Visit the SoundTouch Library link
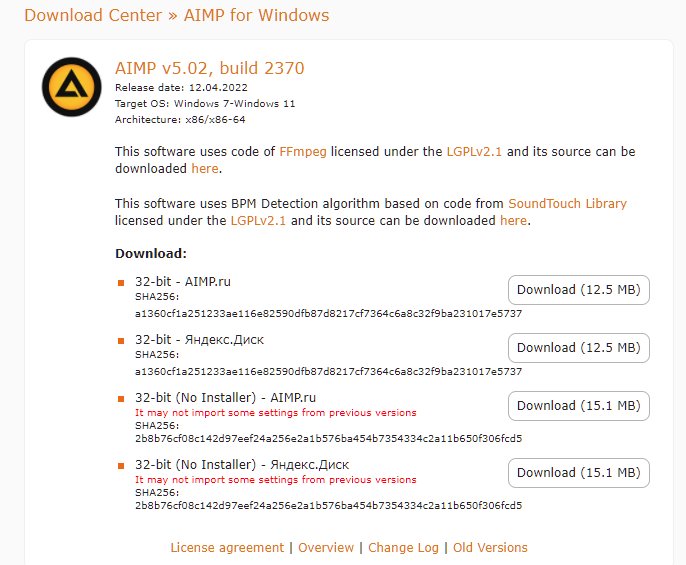The width and height of the screenshot is (686, 565). 567,204
